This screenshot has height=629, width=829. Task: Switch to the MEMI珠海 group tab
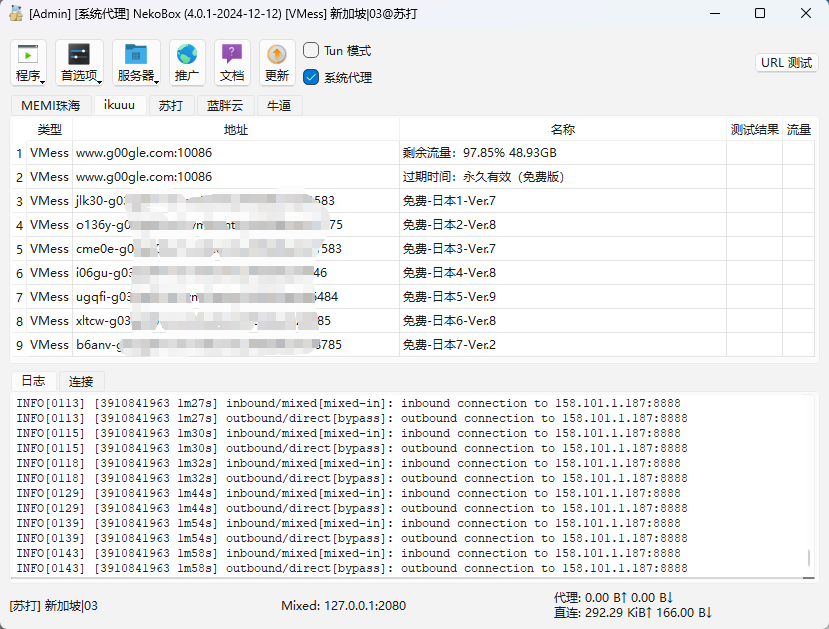[51, 105]
